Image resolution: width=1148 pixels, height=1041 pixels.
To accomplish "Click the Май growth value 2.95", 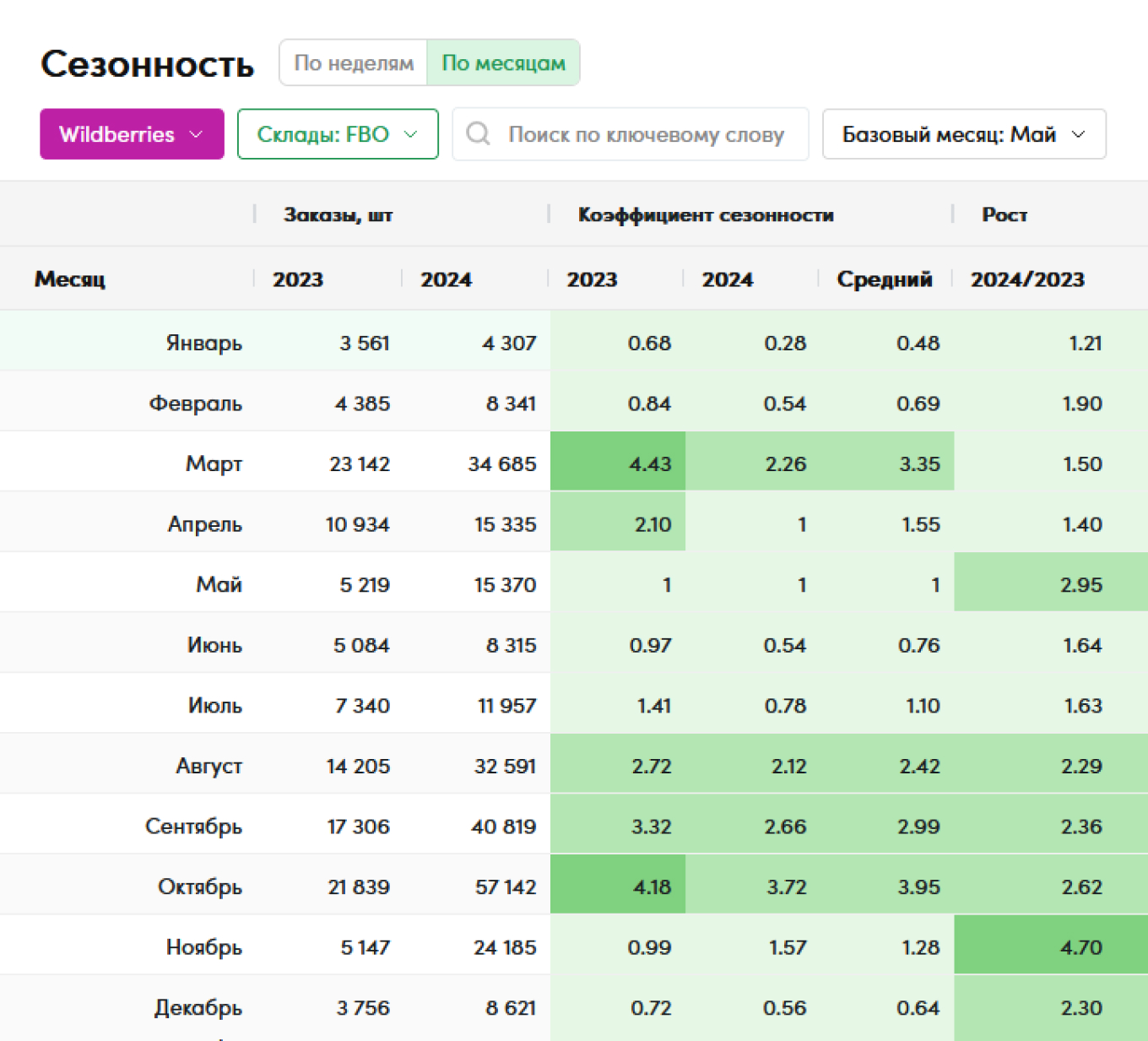I will [x=1080, y=584].
